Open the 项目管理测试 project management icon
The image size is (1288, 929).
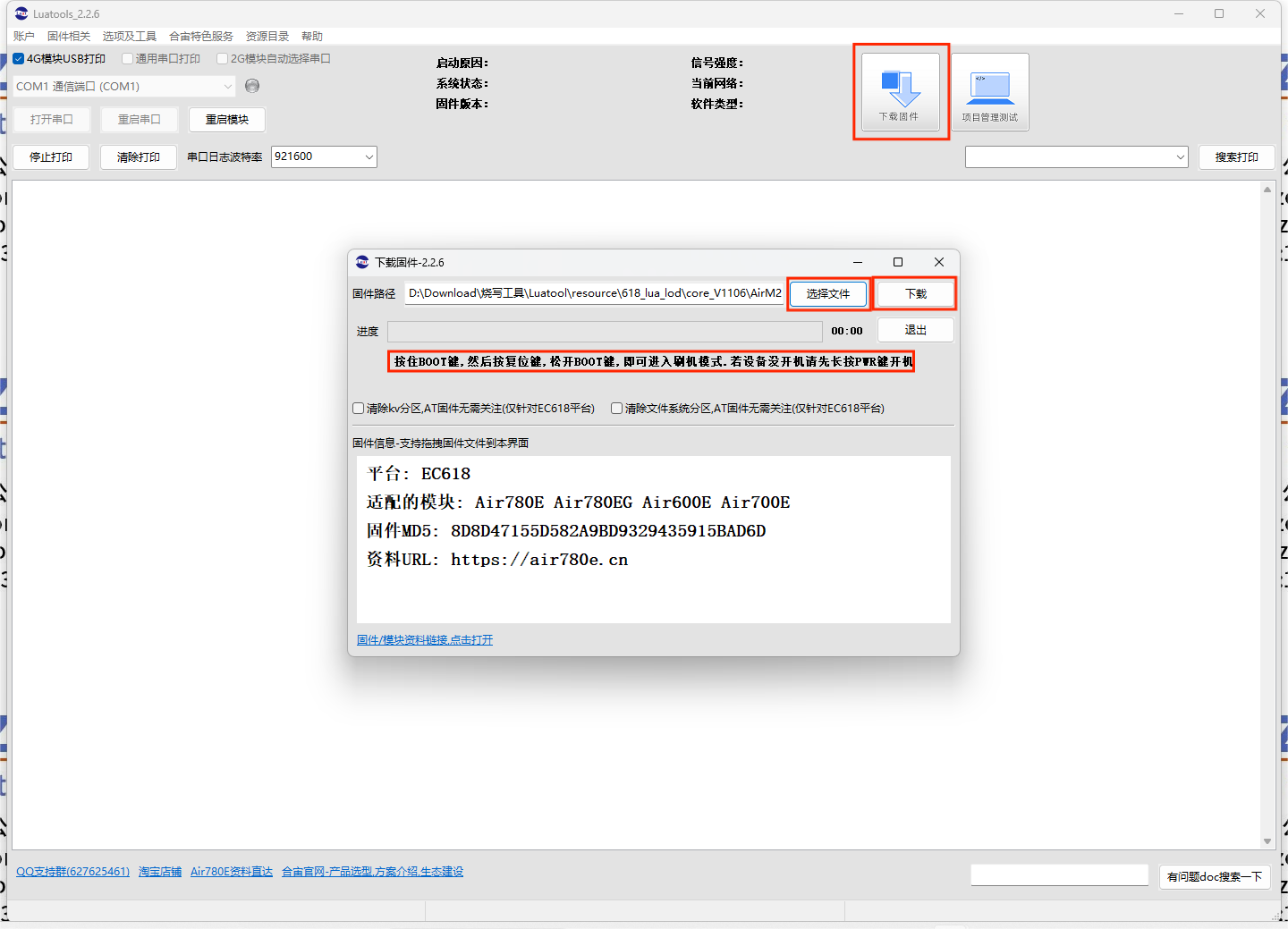point(990,92)
